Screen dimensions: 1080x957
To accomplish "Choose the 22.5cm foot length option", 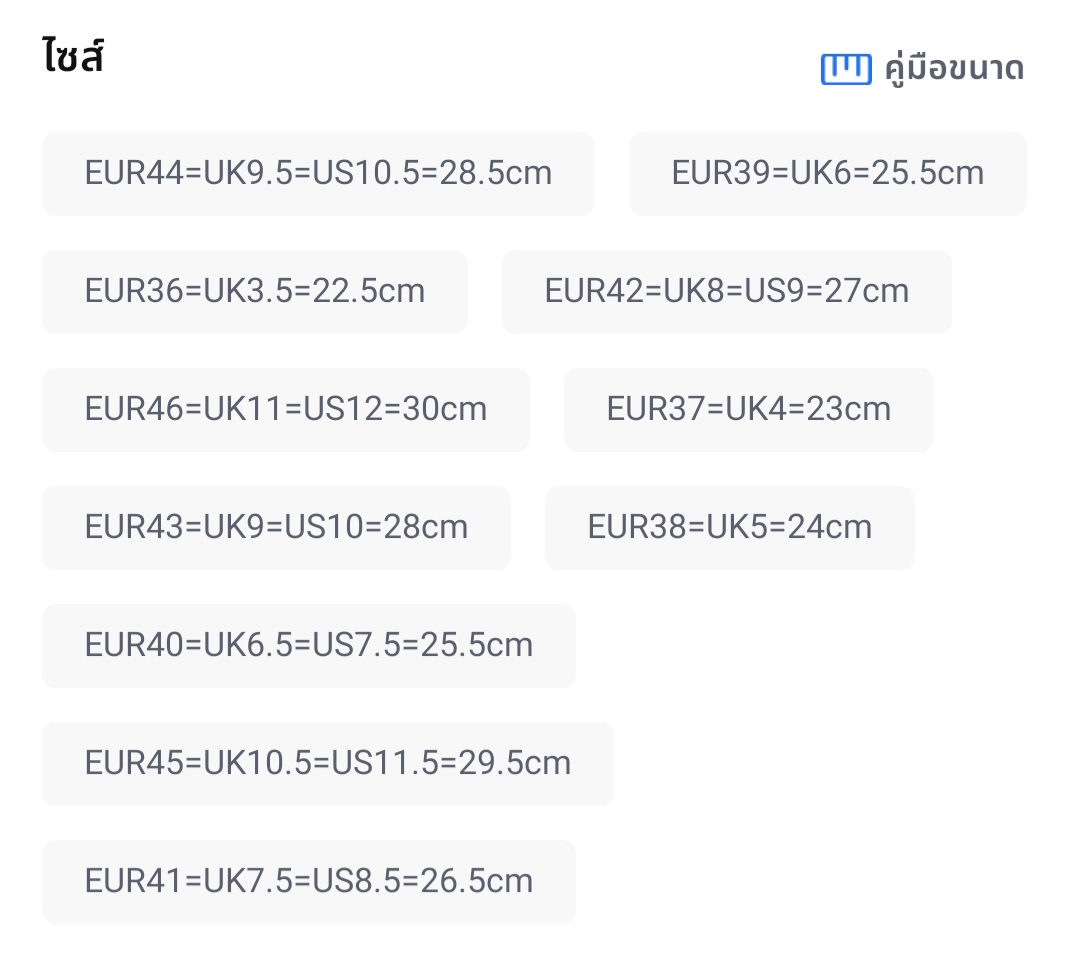I will click(254, 291).
